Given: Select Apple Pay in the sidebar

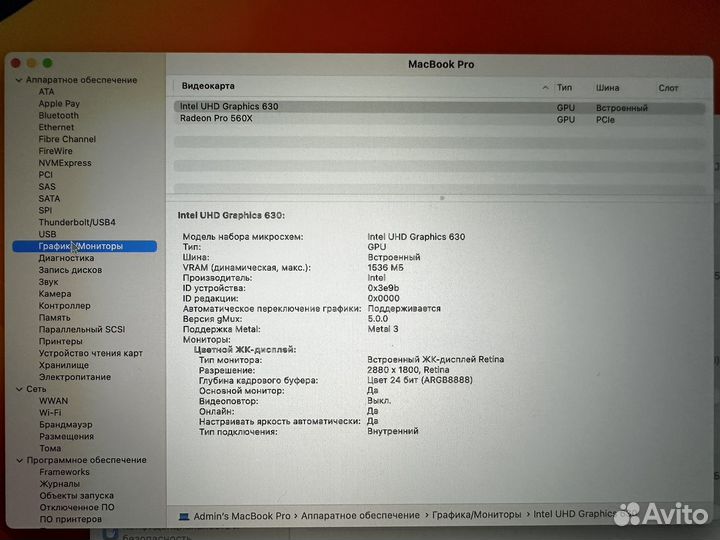Looking at the screenshot, I should [59, 103].
